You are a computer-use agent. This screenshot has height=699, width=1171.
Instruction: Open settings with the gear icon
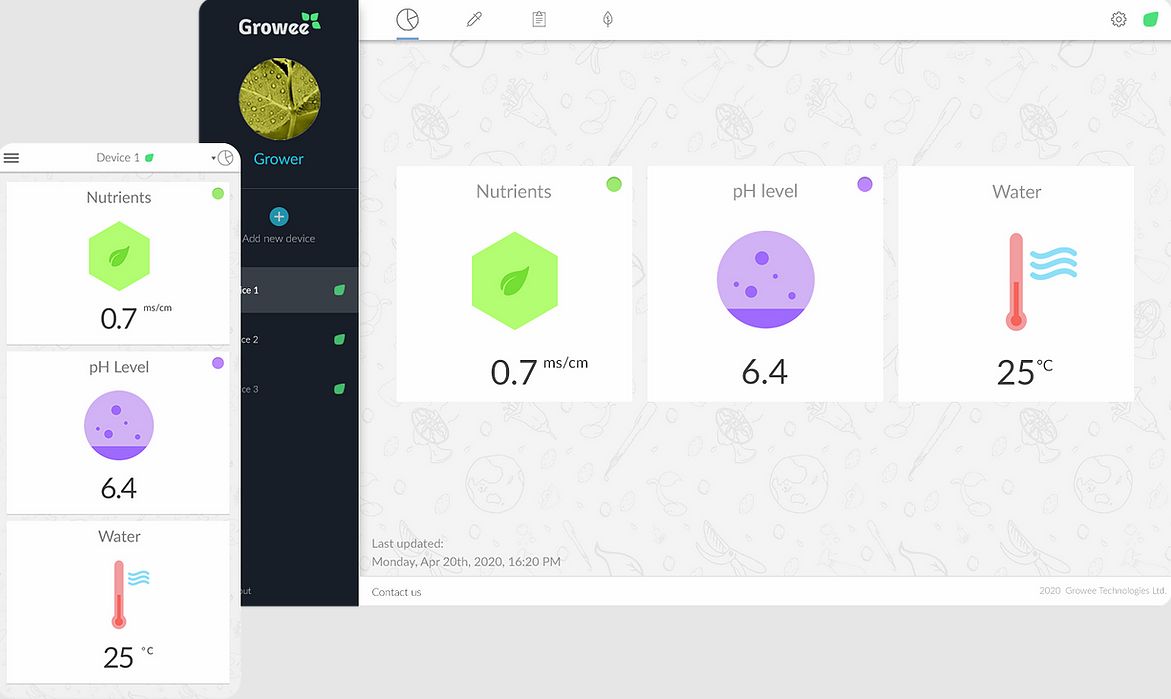[1119, 19]
